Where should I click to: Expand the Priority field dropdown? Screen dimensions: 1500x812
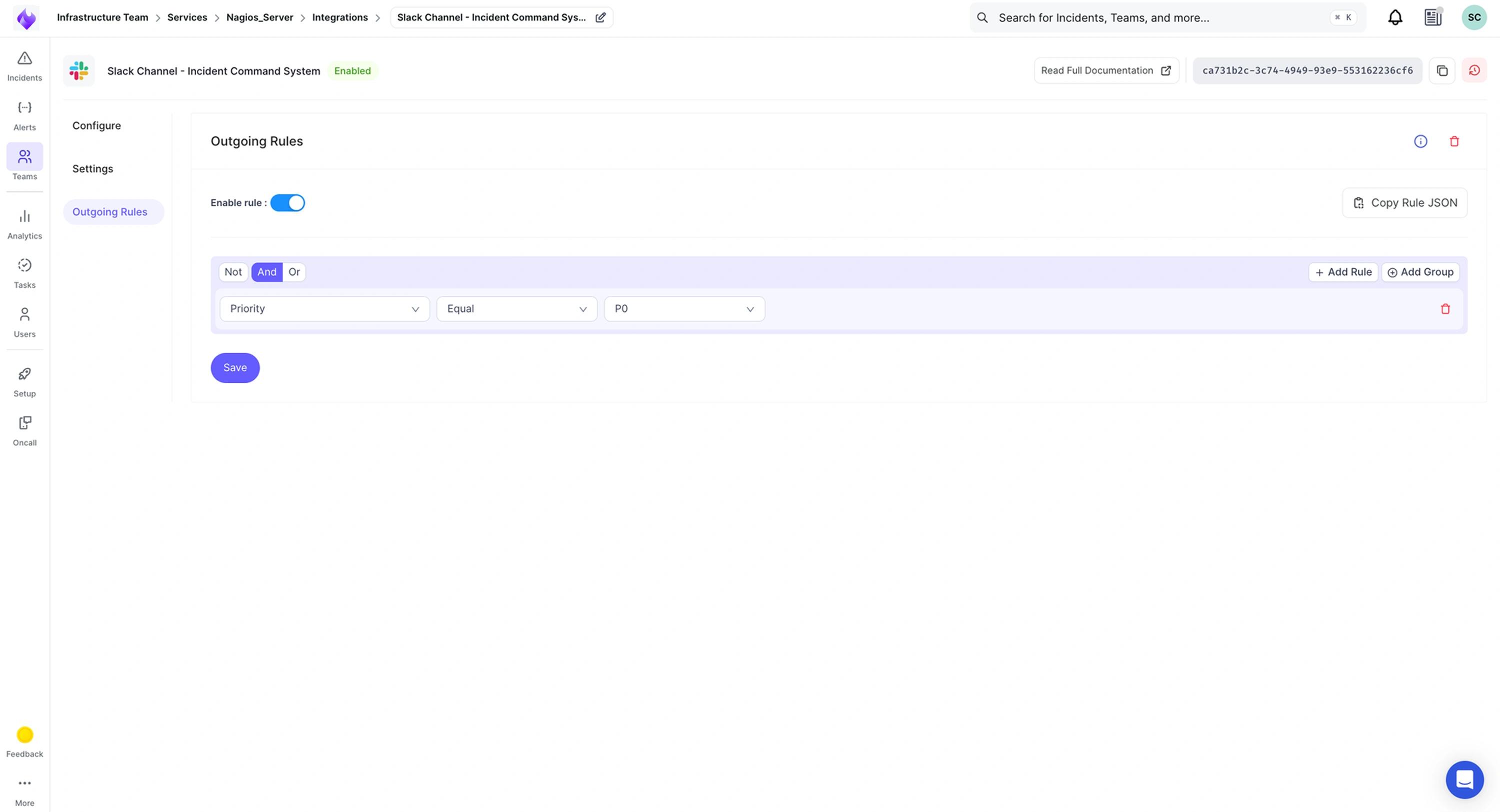324,309
